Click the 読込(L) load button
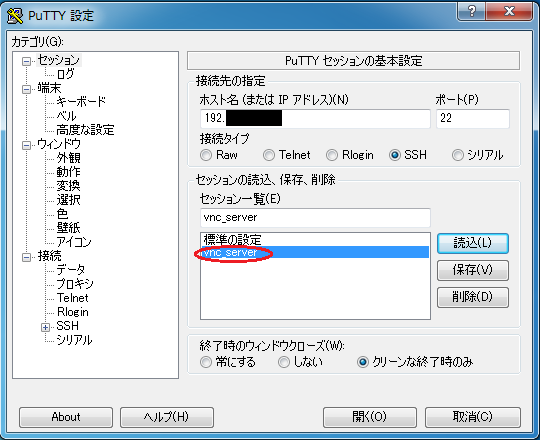This screenshot has width=540, height=440. click(x=472, y=243)
